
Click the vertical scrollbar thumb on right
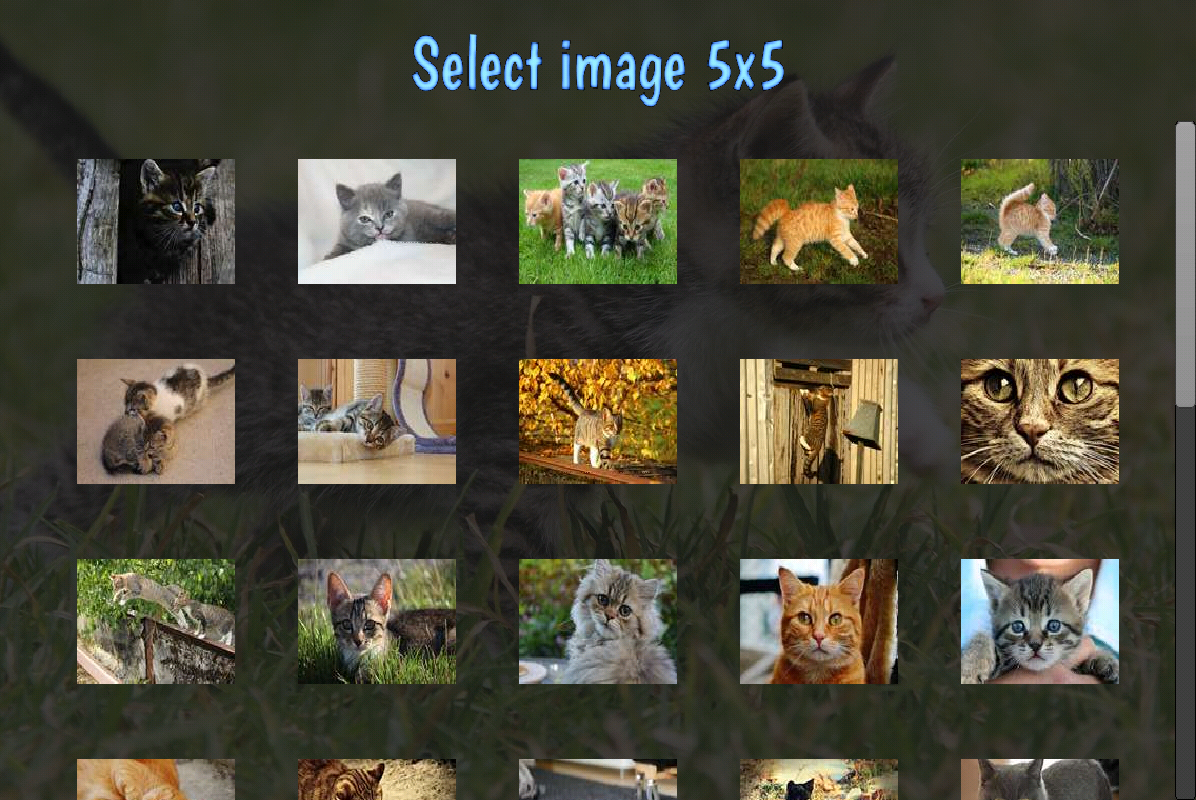(x=1185, y=265)
